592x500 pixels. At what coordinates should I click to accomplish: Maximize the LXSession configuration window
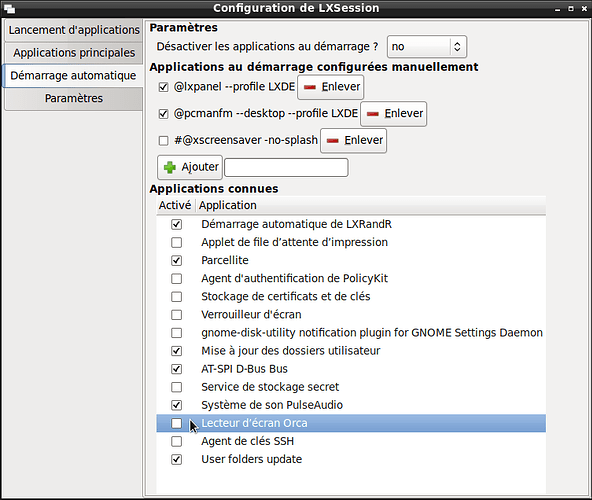point(571,8)
